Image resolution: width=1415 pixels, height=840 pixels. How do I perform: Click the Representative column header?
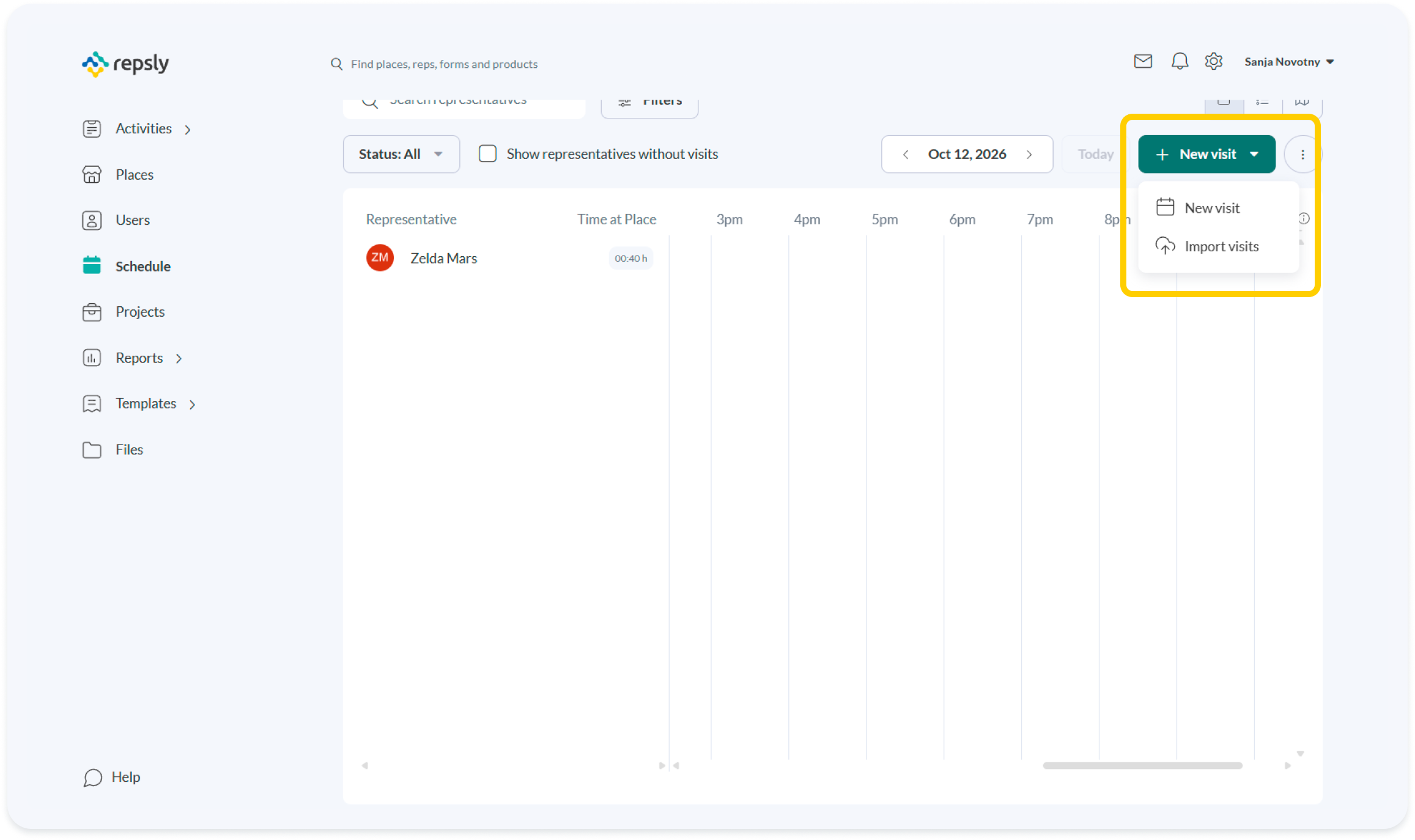411,219
